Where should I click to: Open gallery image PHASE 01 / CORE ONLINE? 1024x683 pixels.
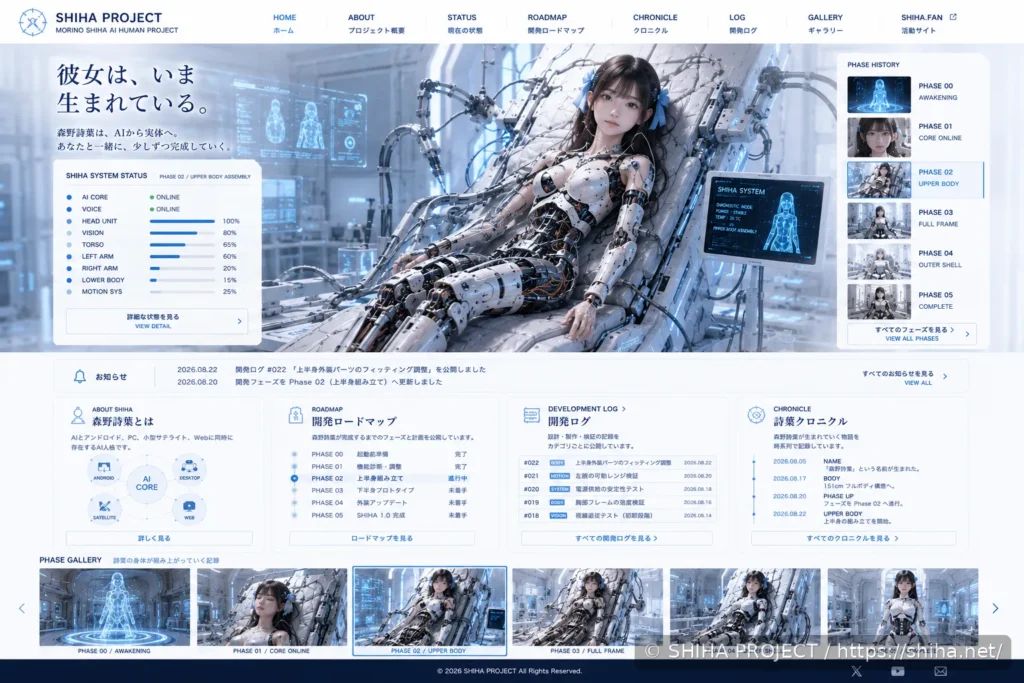click(272, 607)
